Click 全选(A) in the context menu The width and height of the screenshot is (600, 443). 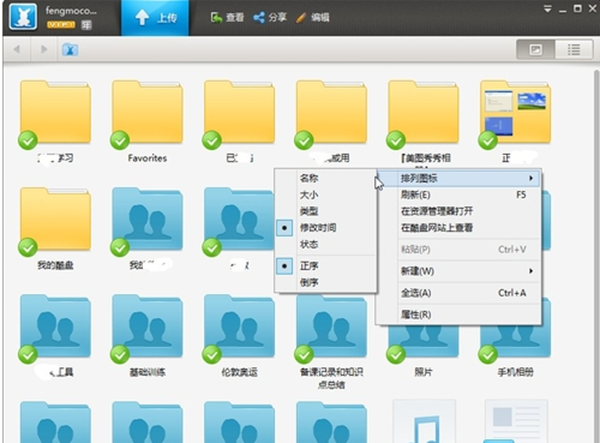(459, 293)
